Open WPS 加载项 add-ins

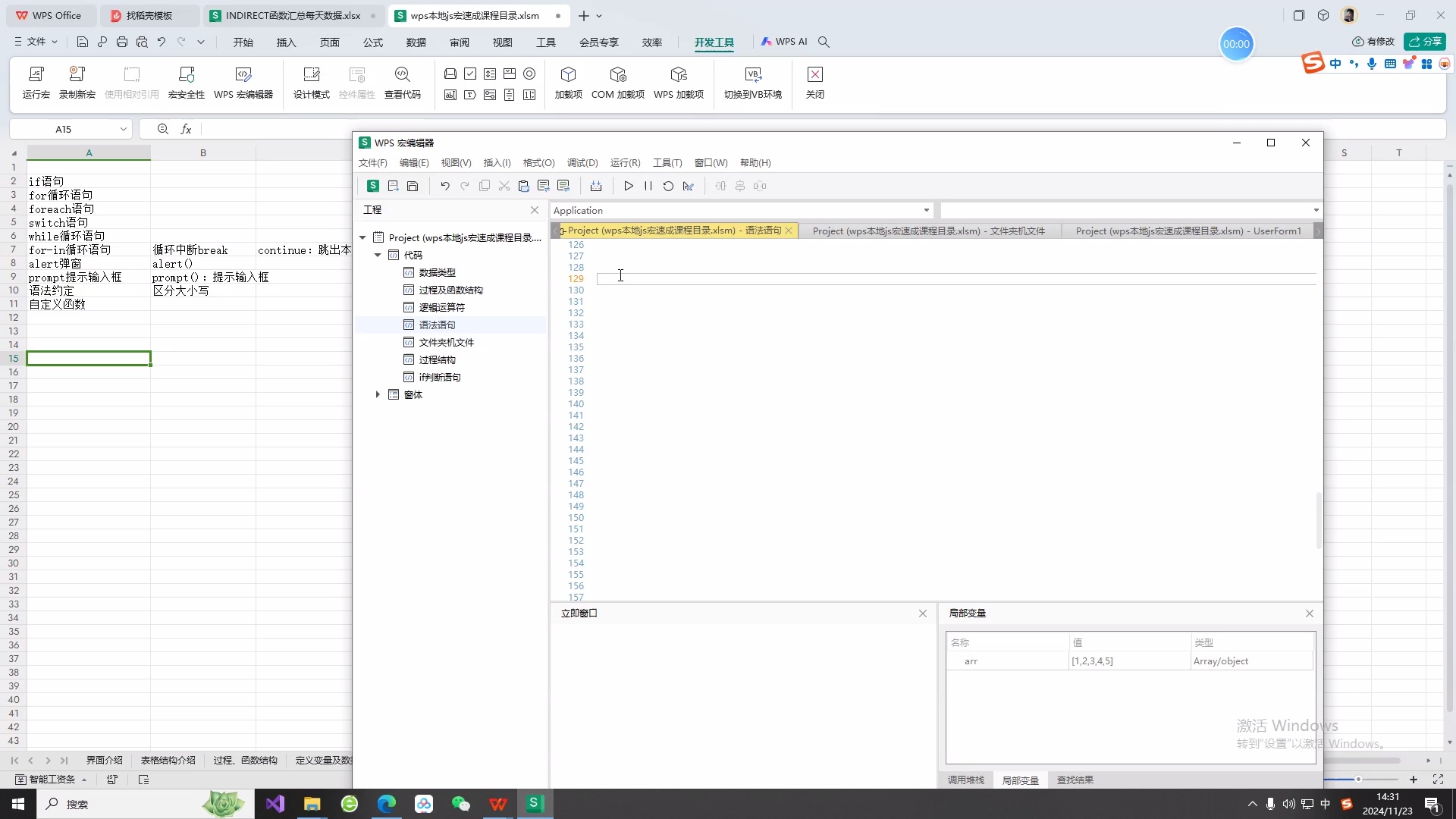point(678,82)
